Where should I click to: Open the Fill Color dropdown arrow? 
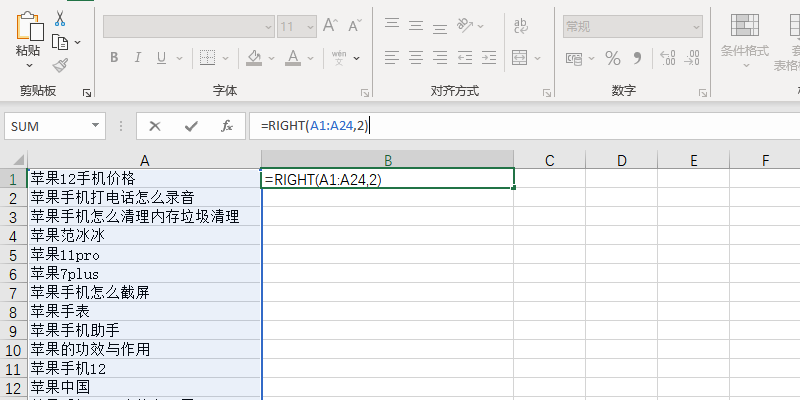click(x=271, y=58)
